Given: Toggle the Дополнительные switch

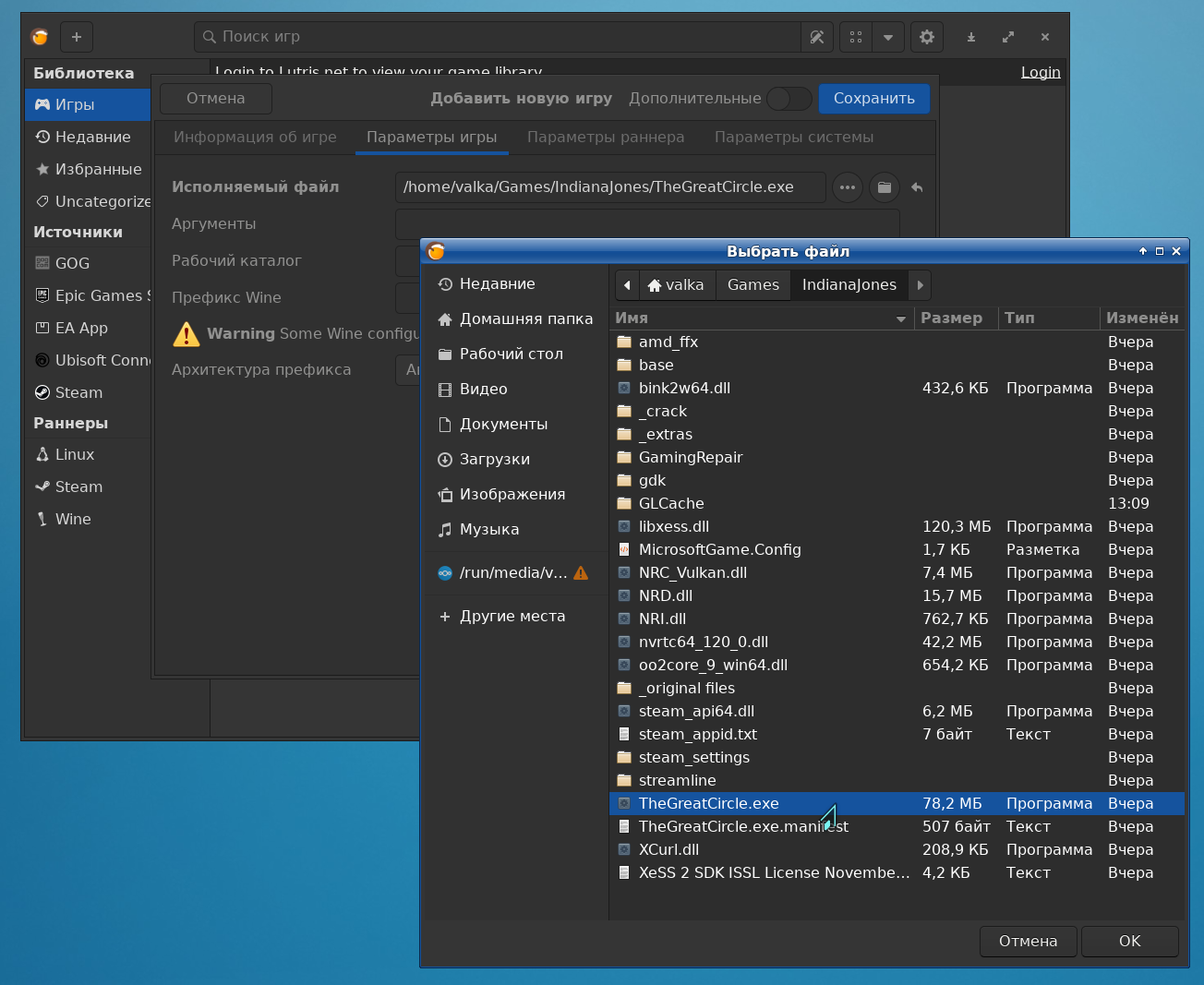Looking at the screenshot, I should [x=789, y=98].
